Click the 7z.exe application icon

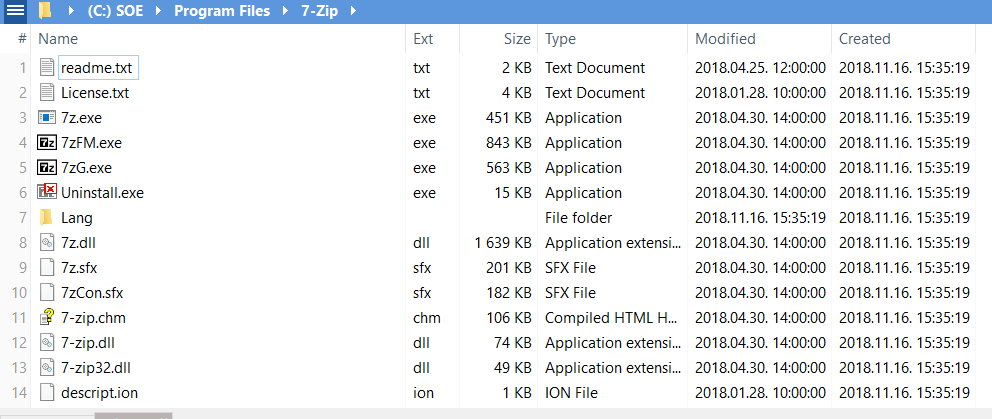tap(47, 118)
